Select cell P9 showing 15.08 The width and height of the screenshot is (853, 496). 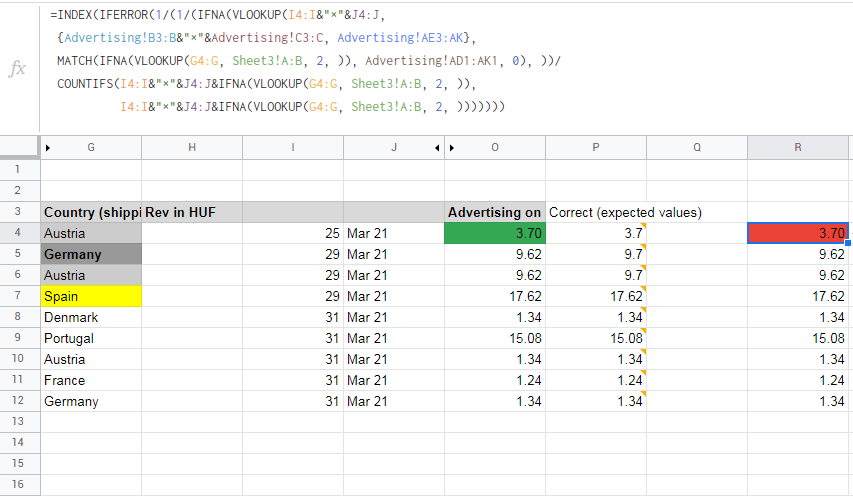tap(596, 338)
